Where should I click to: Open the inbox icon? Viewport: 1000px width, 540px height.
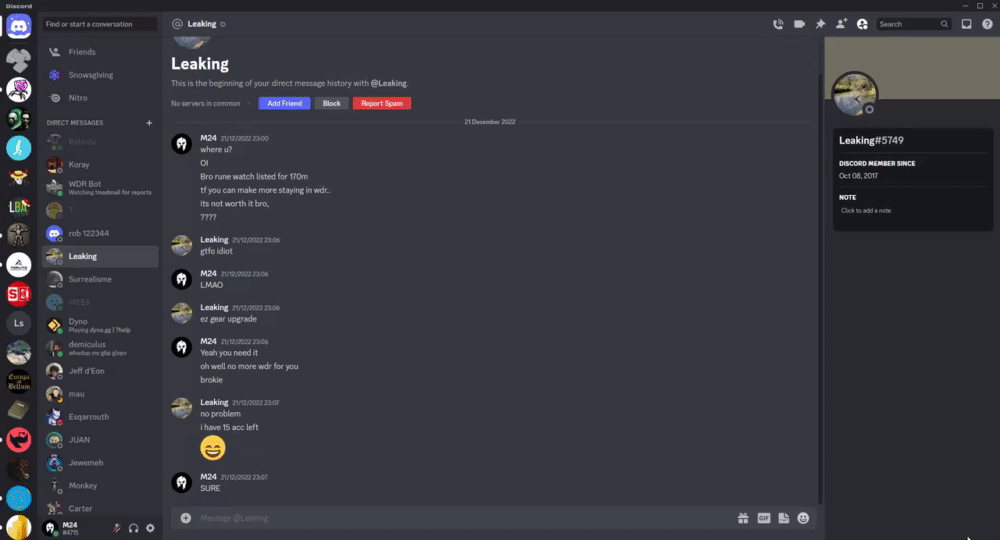(x=966, y=24)
